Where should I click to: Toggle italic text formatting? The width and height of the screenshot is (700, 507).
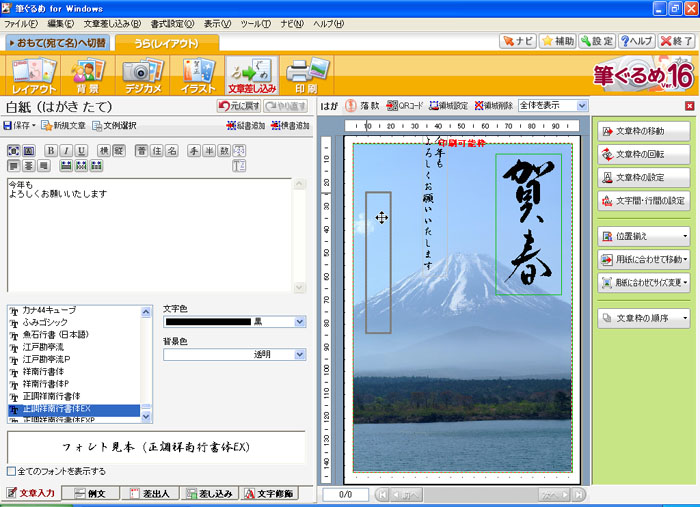click(66, 151)
